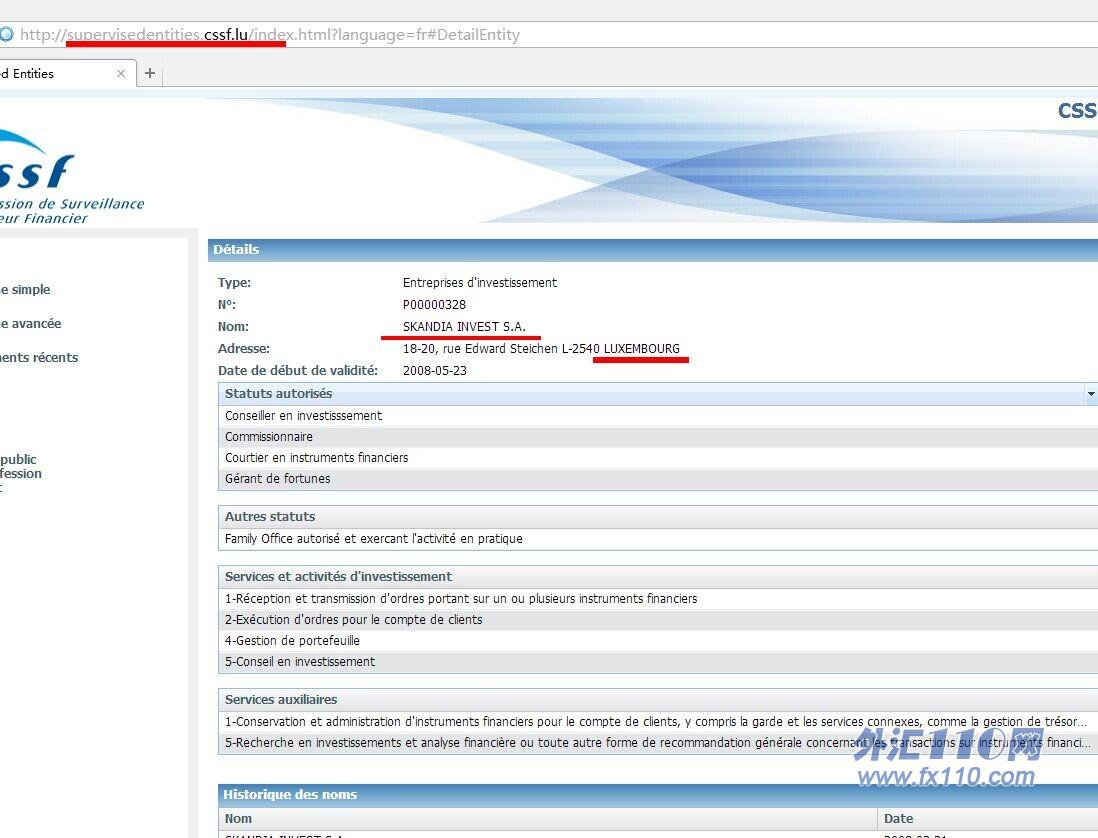This screenshot has height=838, width=1098.
Task: Select 5-Recherche en investissements row
Action: pos(658,742)
